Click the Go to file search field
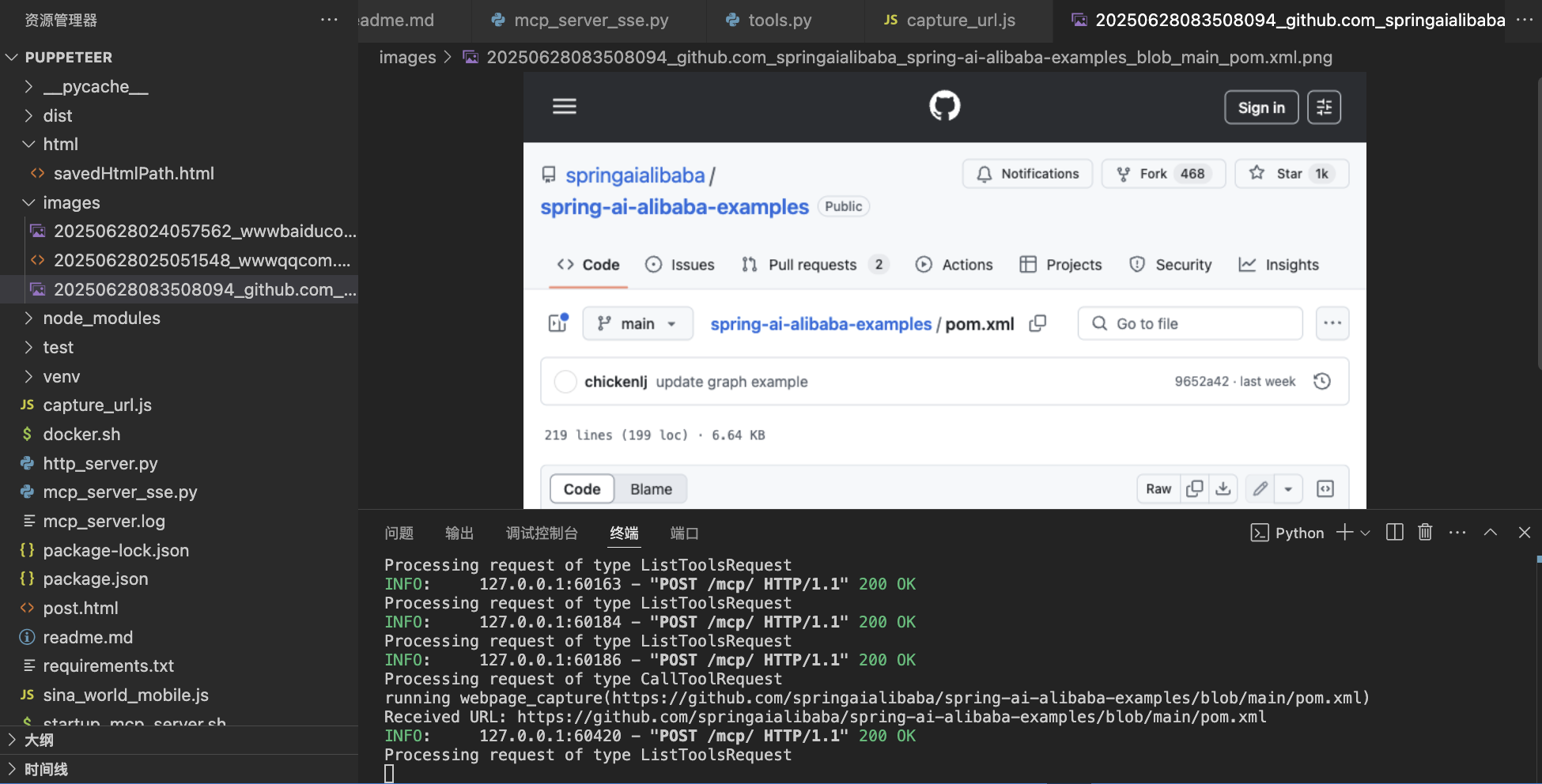This screenshot has width=1542, height=784. click(1190, 323)
